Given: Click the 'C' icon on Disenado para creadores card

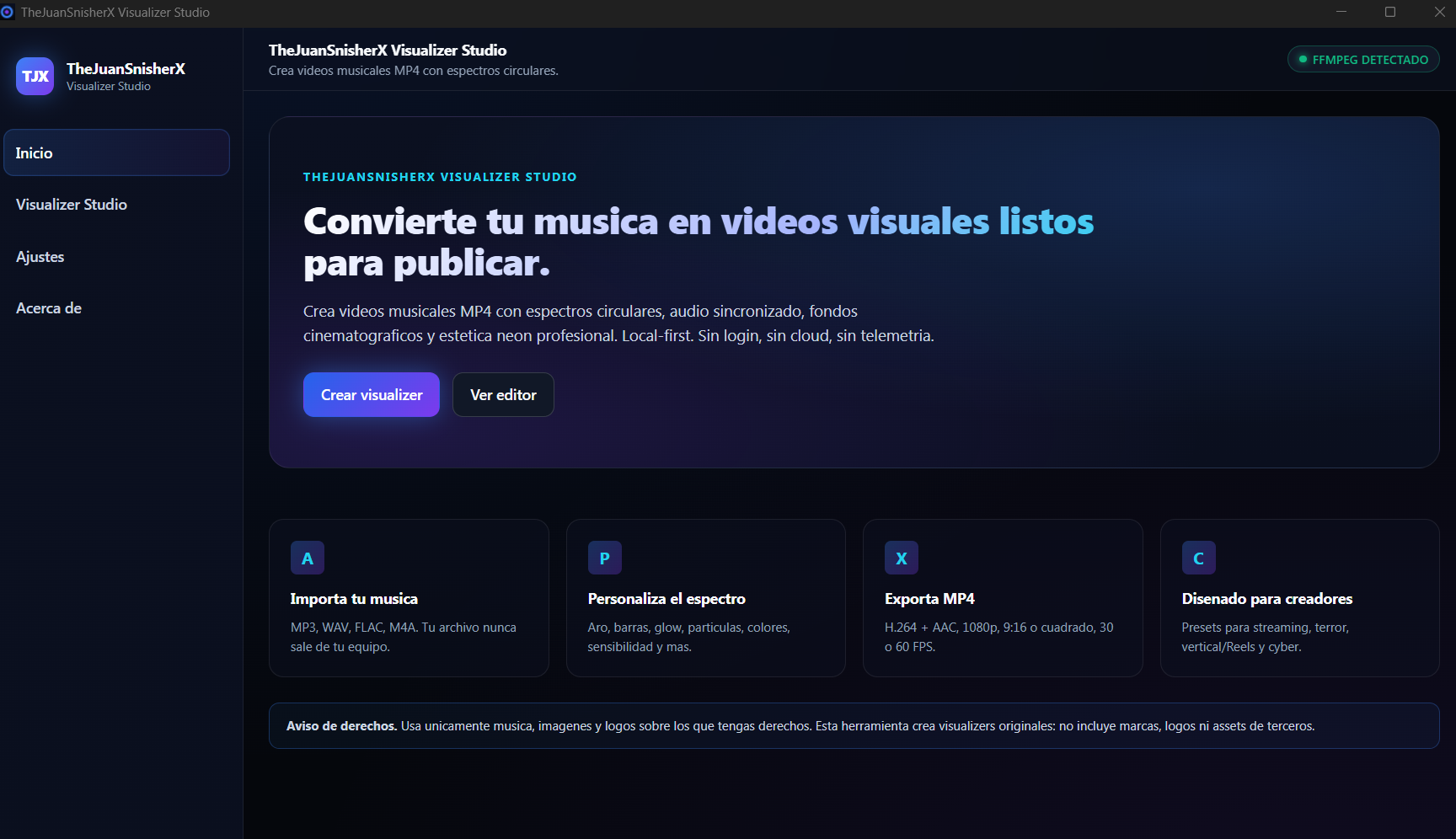Looking at the screenshot, I should pyautogui.click(x=1198, y=558).
